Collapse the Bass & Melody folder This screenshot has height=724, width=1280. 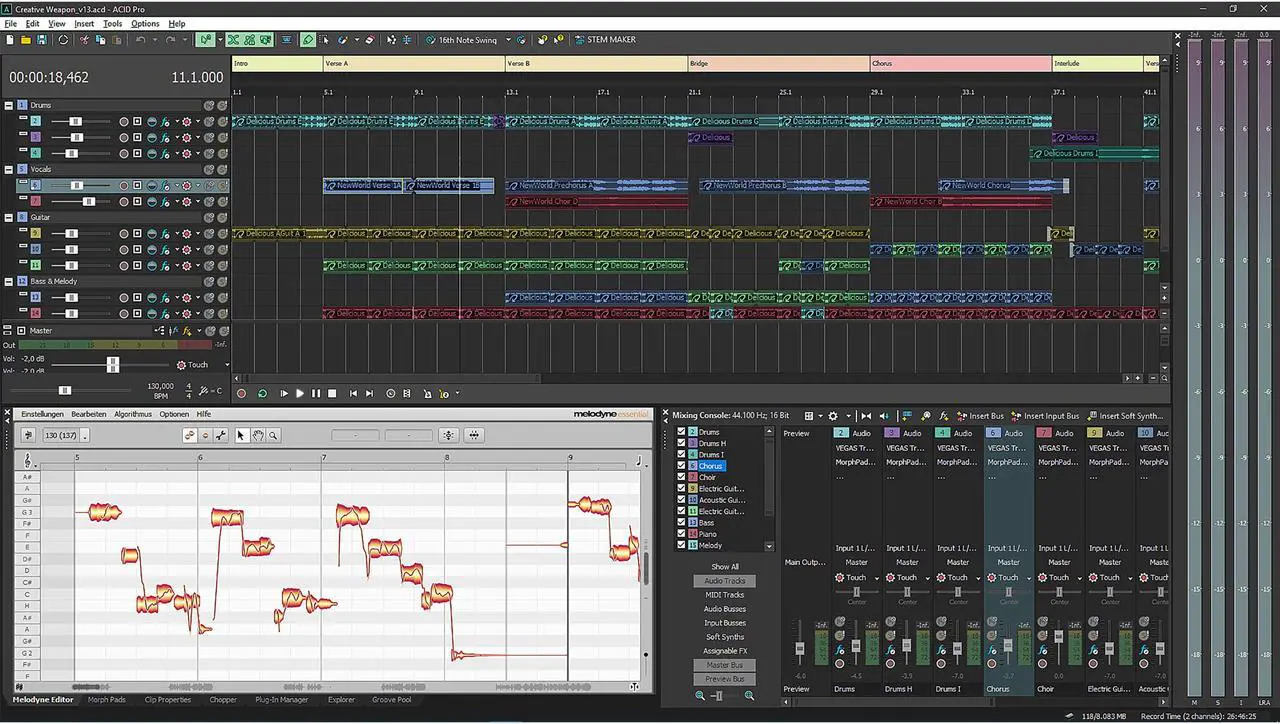(x=9, y=281)
